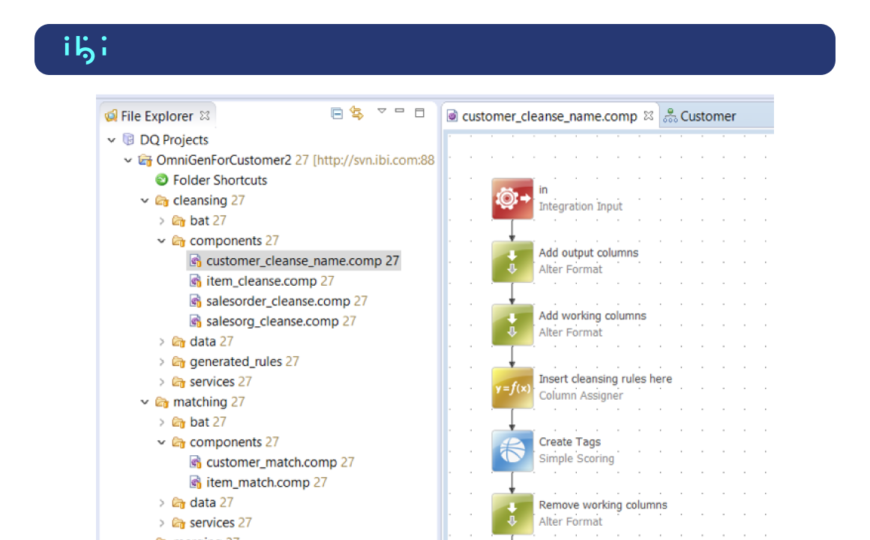
Task: Minimize the File Explorer panel
Action: coord(399,111)
